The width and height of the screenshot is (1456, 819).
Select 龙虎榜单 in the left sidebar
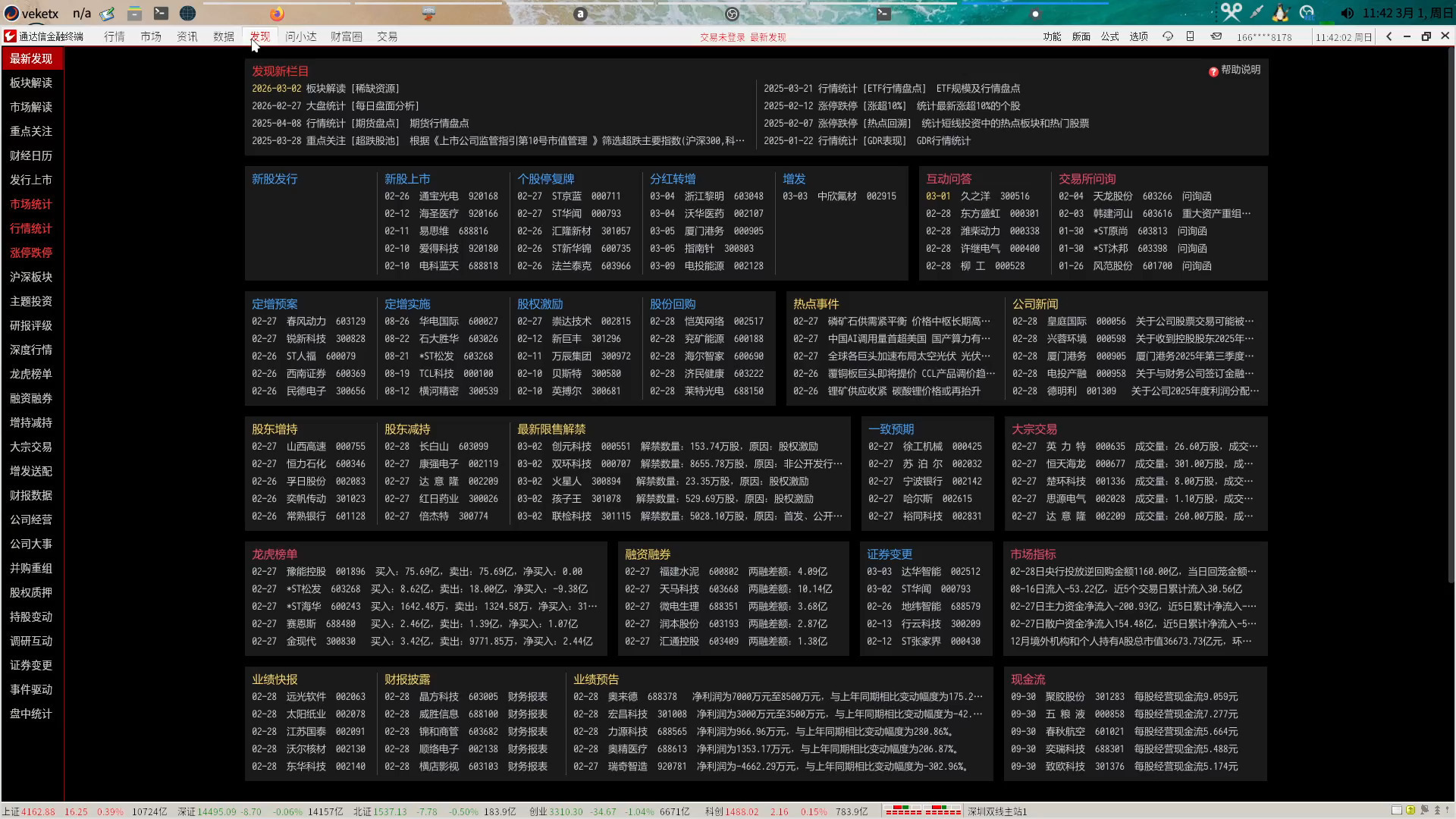31,374
